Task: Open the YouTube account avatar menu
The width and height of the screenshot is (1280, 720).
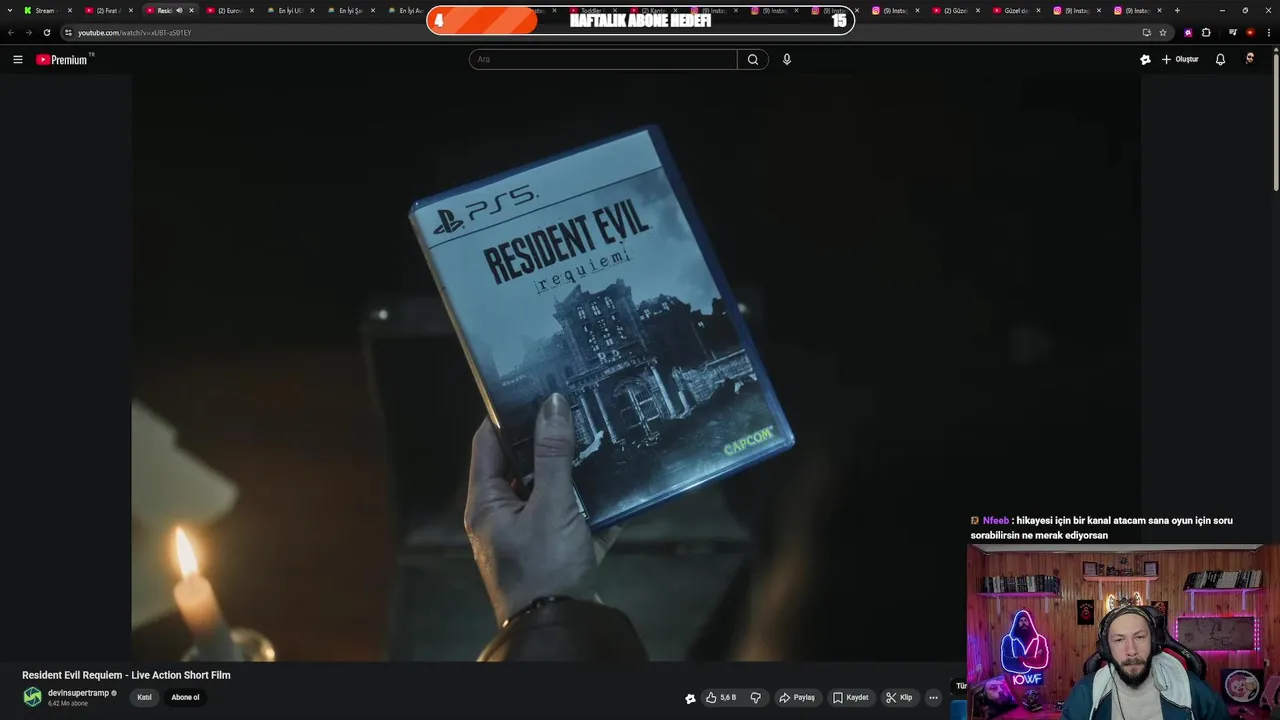Action: pyautogui.click(x=1249, y=59)
